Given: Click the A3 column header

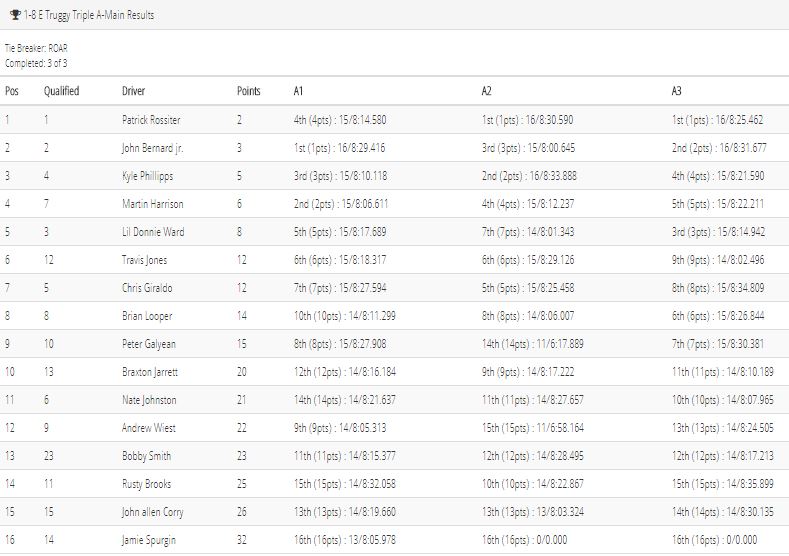Looking at the screenshot, I should pyautogui.click(x=676, y=91).
